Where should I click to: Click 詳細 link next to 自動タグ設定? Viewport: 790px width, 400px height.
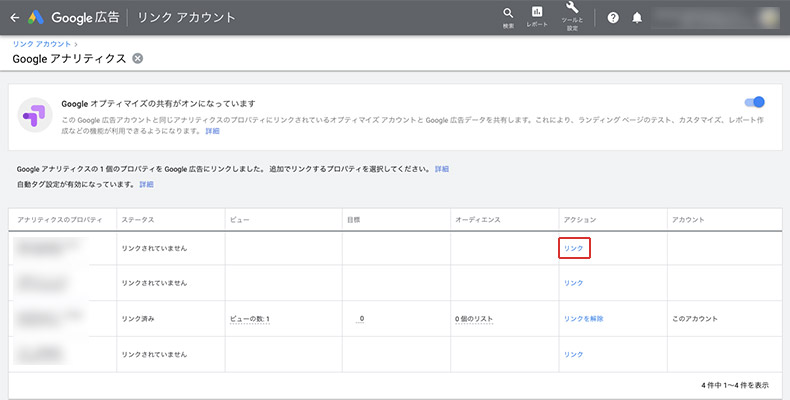pos(147,184)
